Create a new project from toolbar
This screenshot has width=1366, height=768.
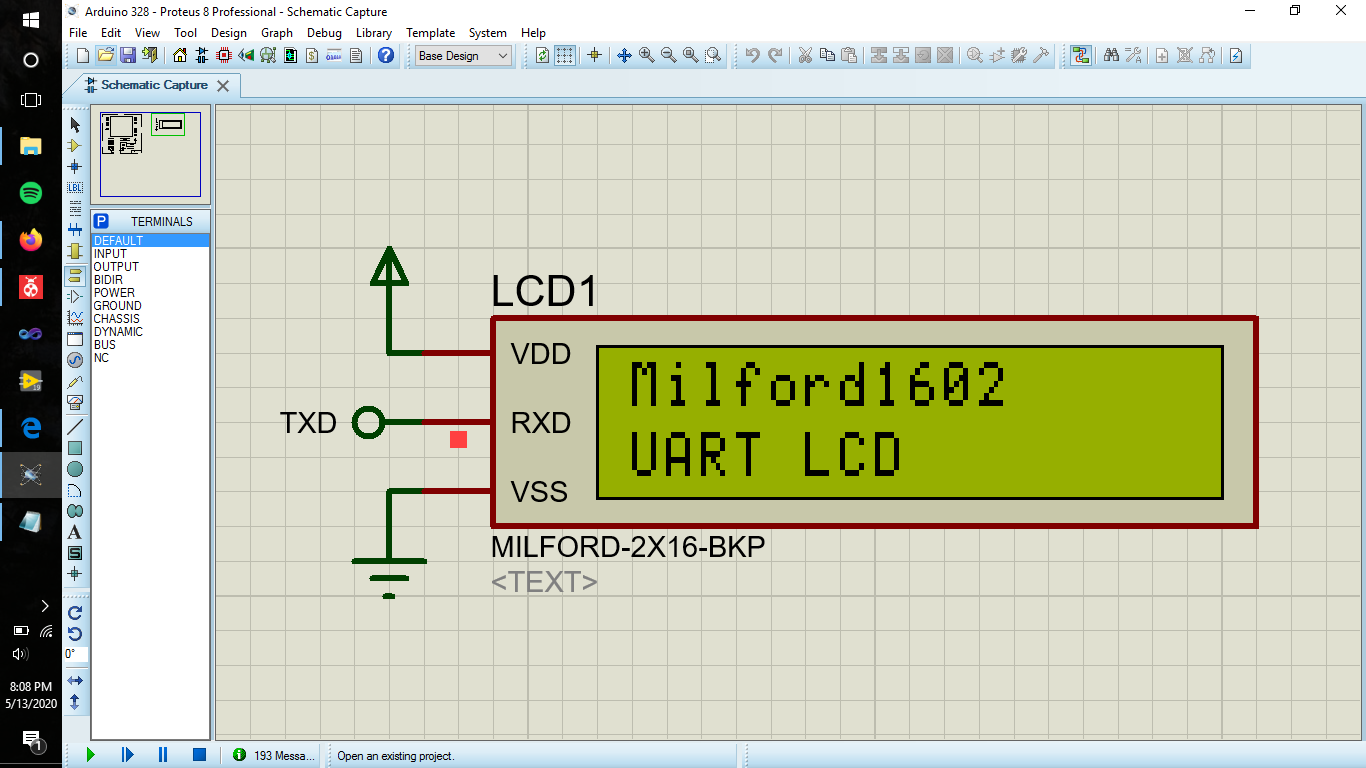click(83, 56)
